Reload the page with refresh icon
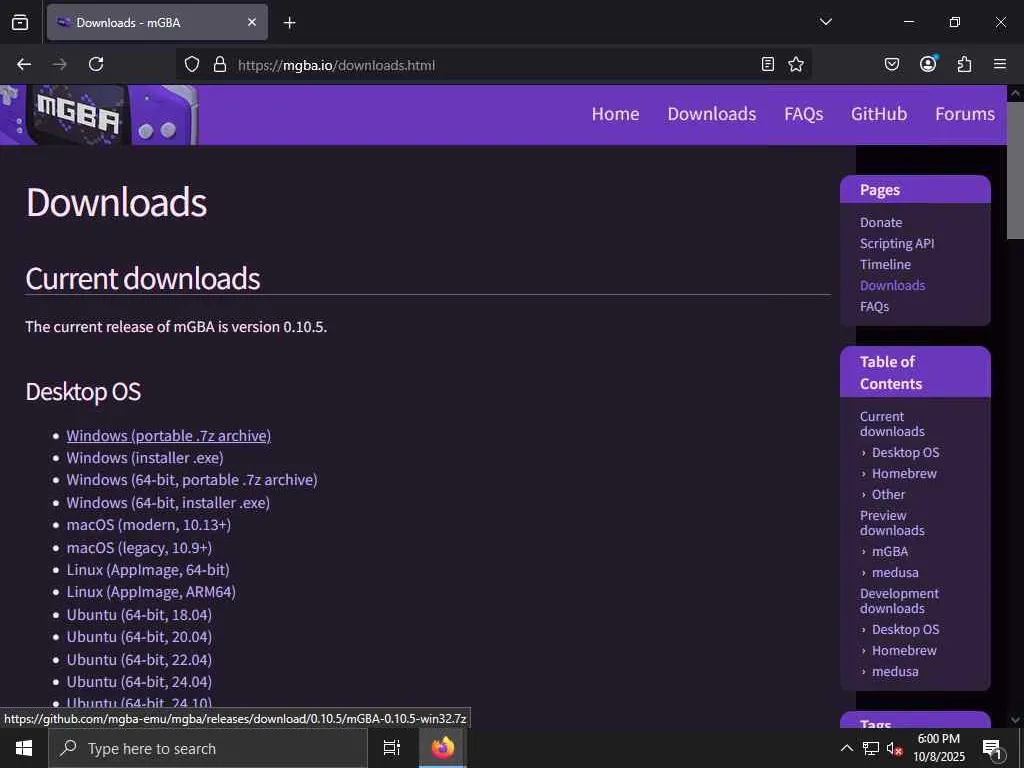This screenshot has width=1024, height=768. point(96,64)
